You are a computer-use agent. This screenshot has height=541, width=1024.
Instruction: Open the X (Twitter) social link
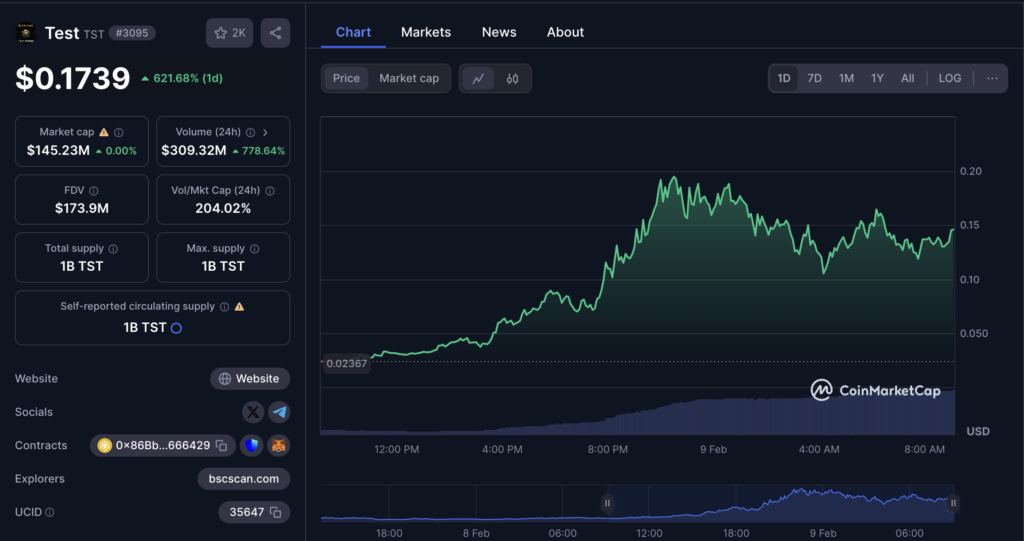pos(253,412)
